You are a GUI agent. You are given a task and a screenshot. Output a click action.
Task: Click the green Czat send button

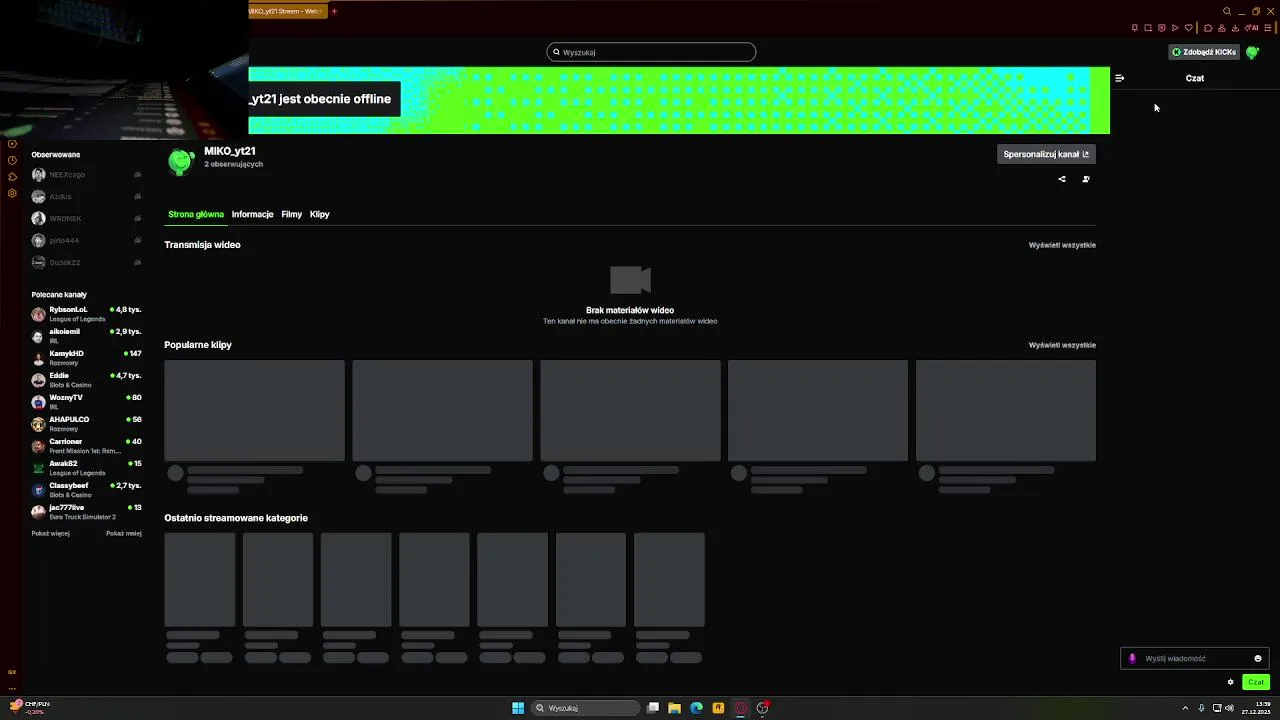(x=1256, y=682)
